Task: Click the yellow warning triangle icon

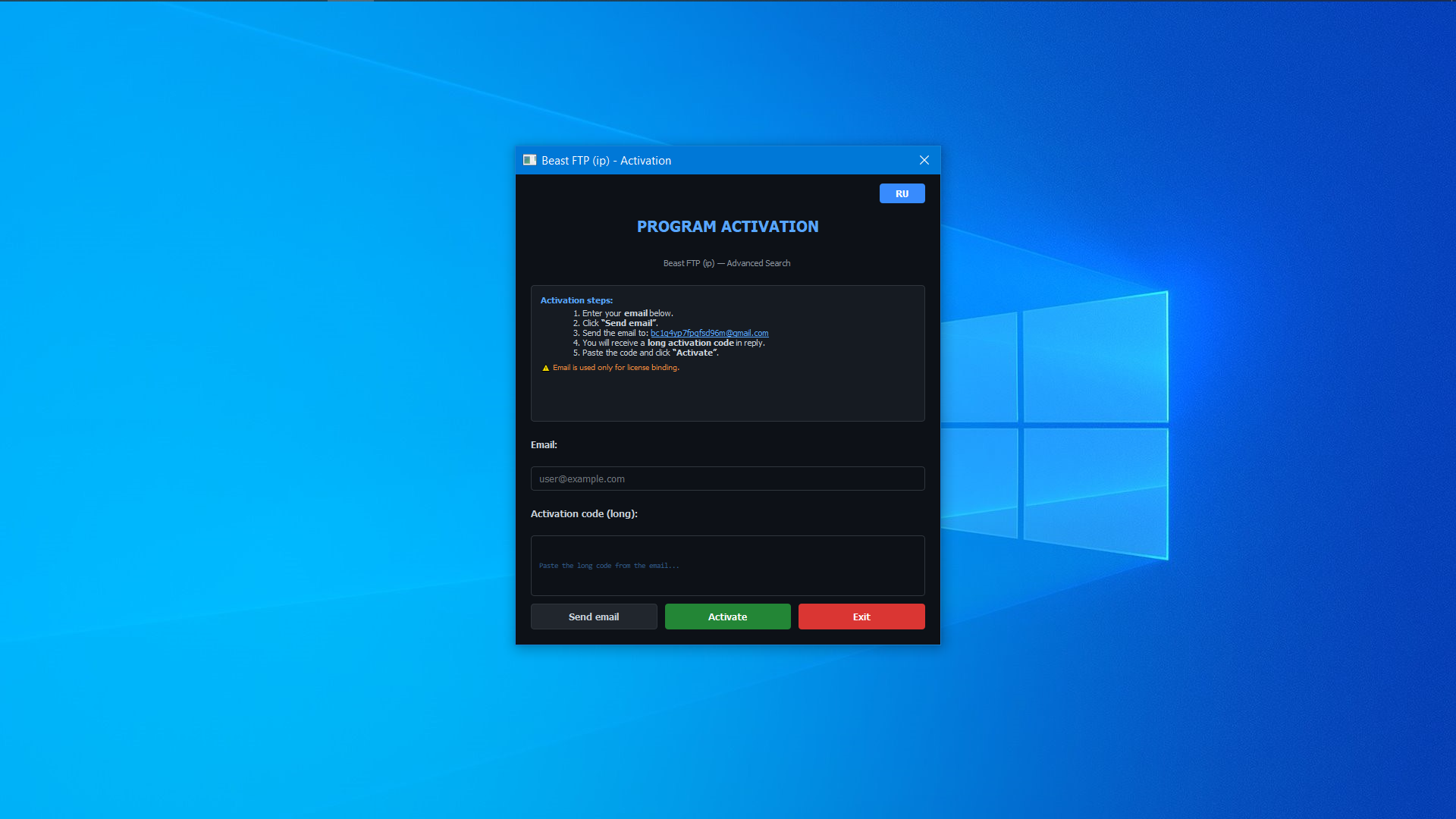Action: tap(545, 368)
